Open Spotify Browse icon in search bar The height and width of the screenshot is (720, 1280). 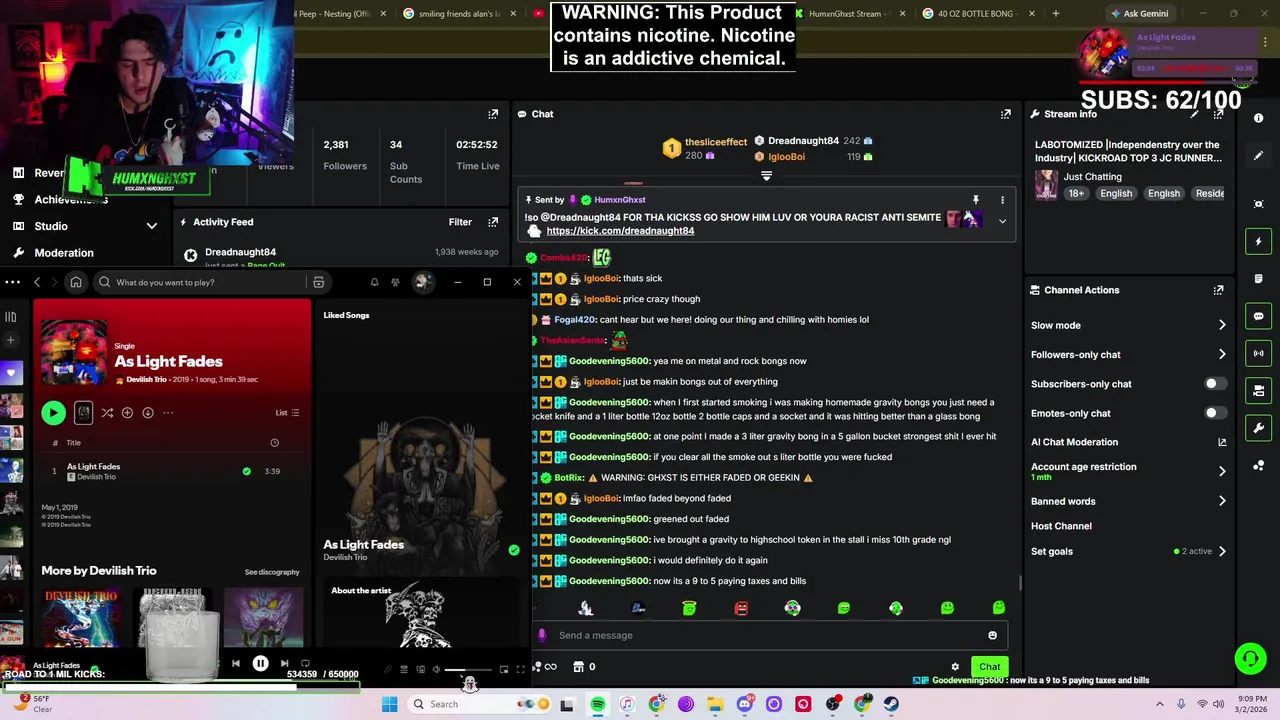tap(318, 282)
